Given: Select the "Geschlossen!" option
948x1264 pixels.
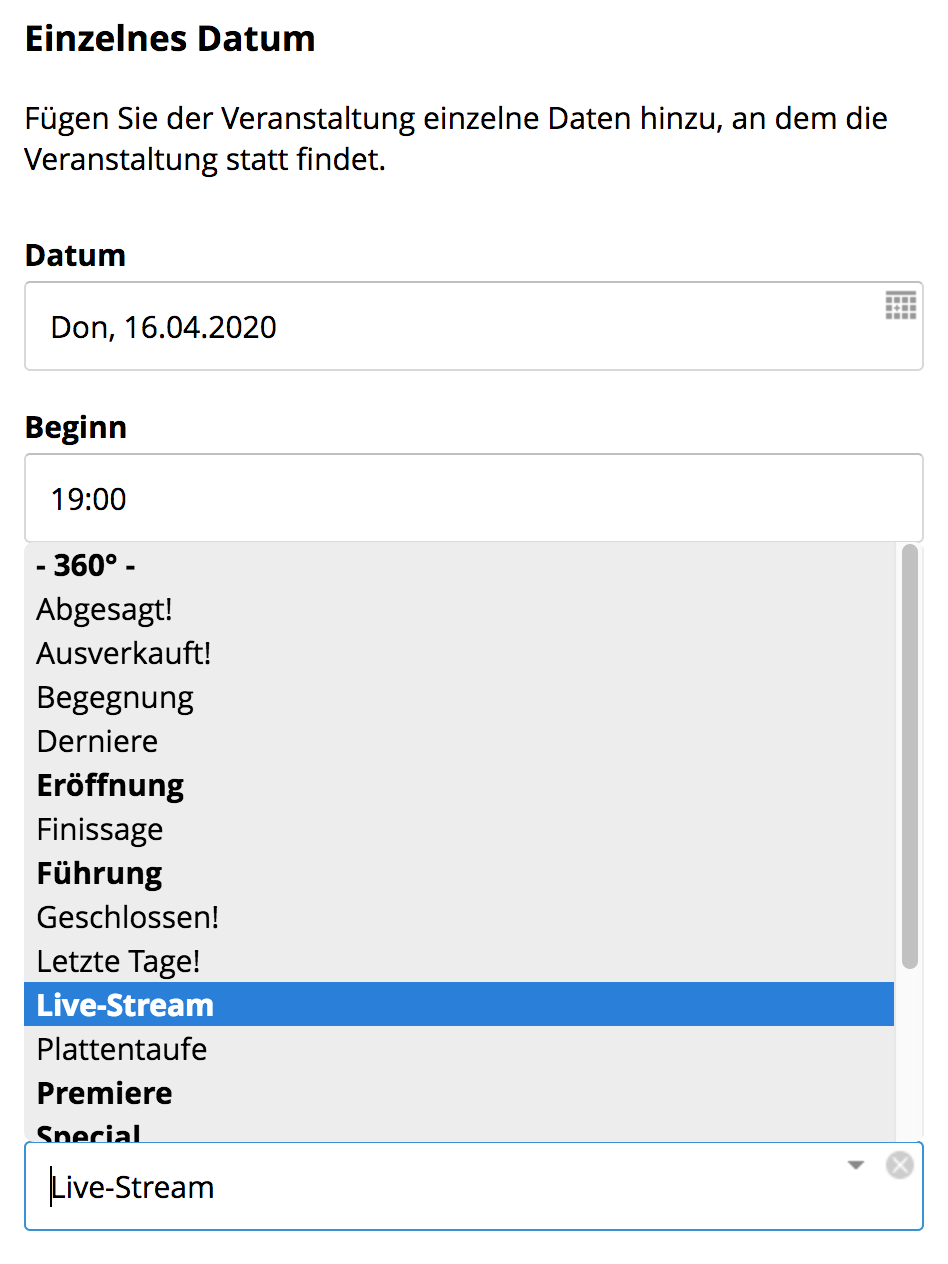Looking at the screenshot, I should [x=459, y=917].
